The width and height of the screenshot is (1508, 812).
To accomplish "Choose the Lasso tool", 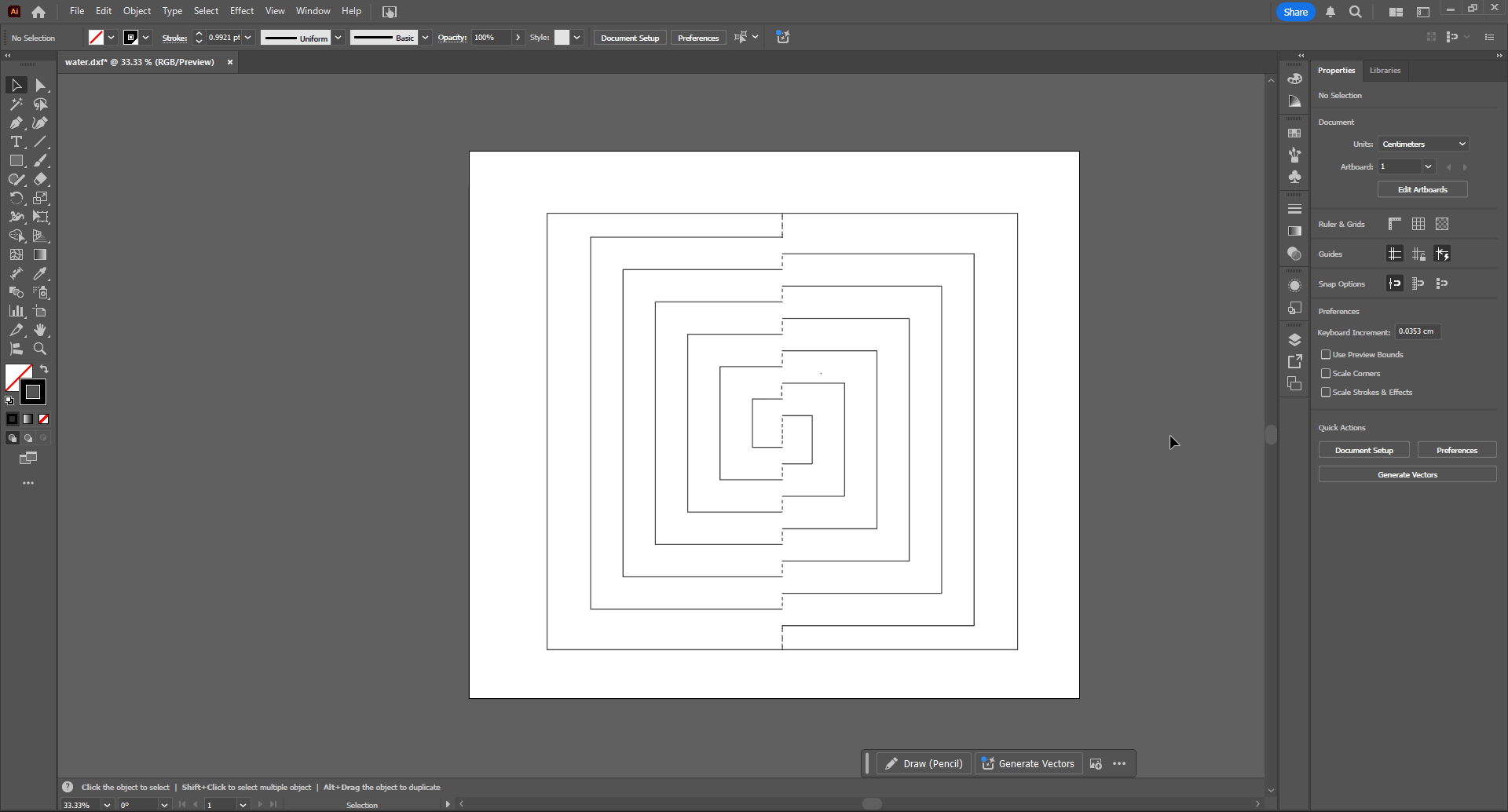I will coord(41,104).
